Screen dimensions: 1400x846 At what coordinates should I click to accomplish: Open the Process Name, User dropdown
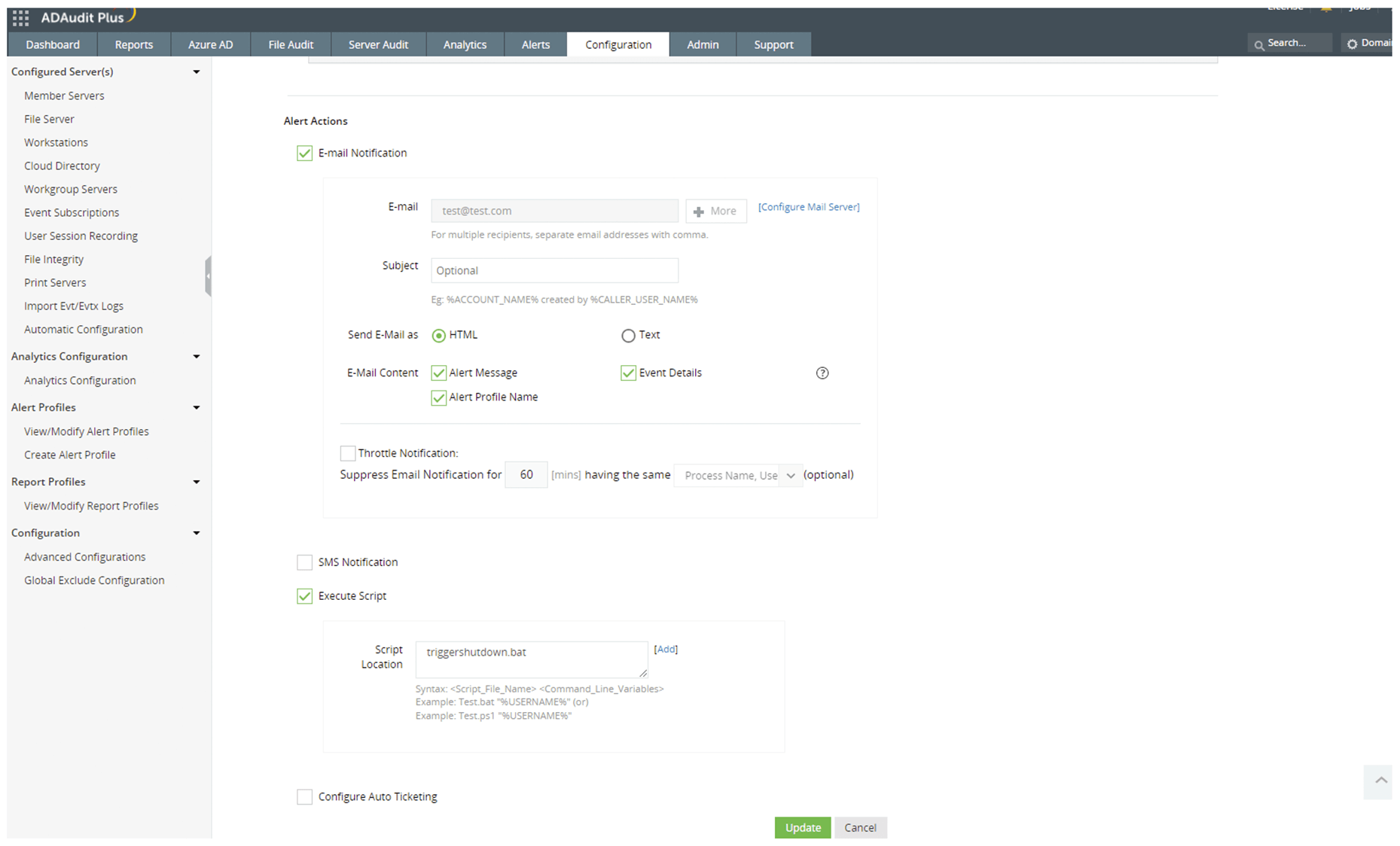pos(738,476)
